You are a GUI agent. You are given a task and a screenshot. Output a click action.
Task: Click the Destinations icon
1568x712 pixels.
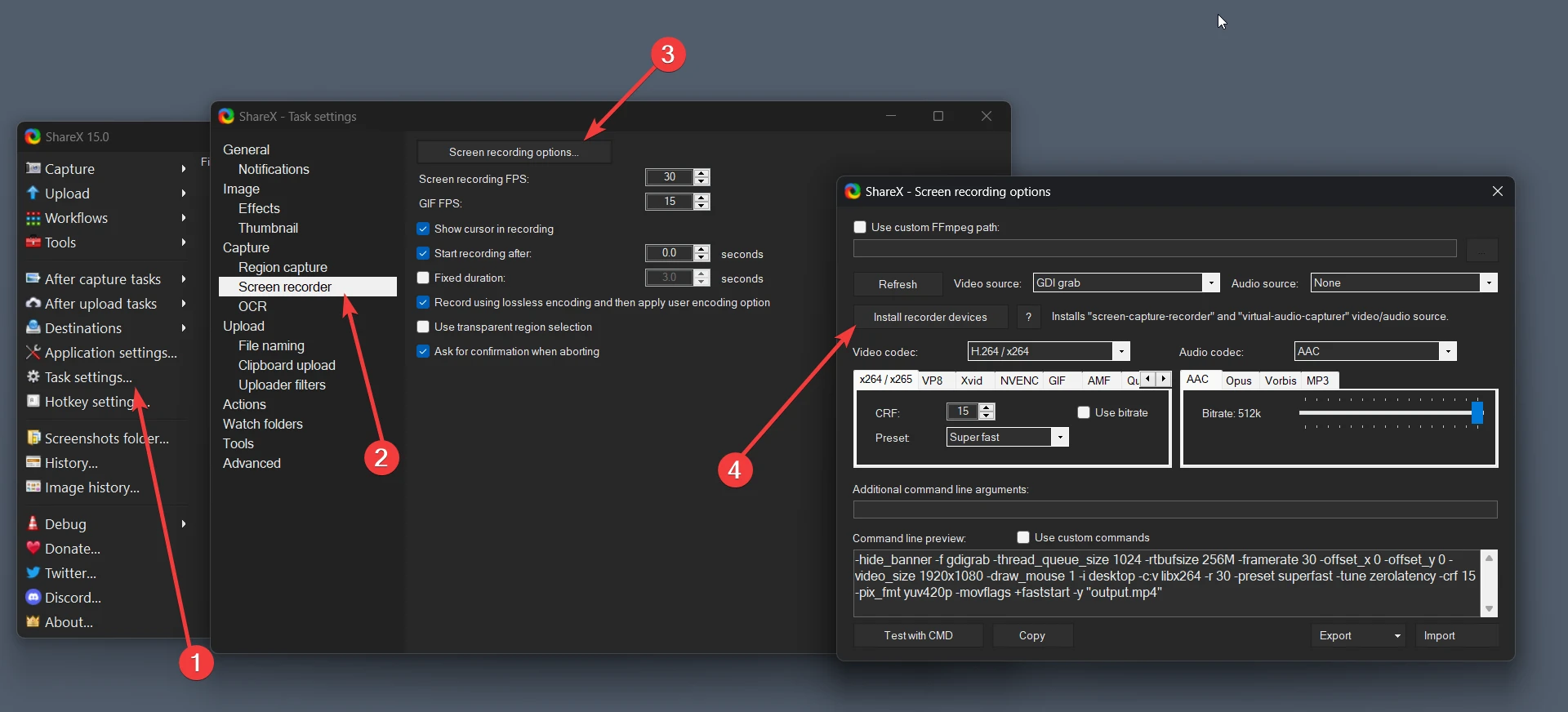[33, 327]
